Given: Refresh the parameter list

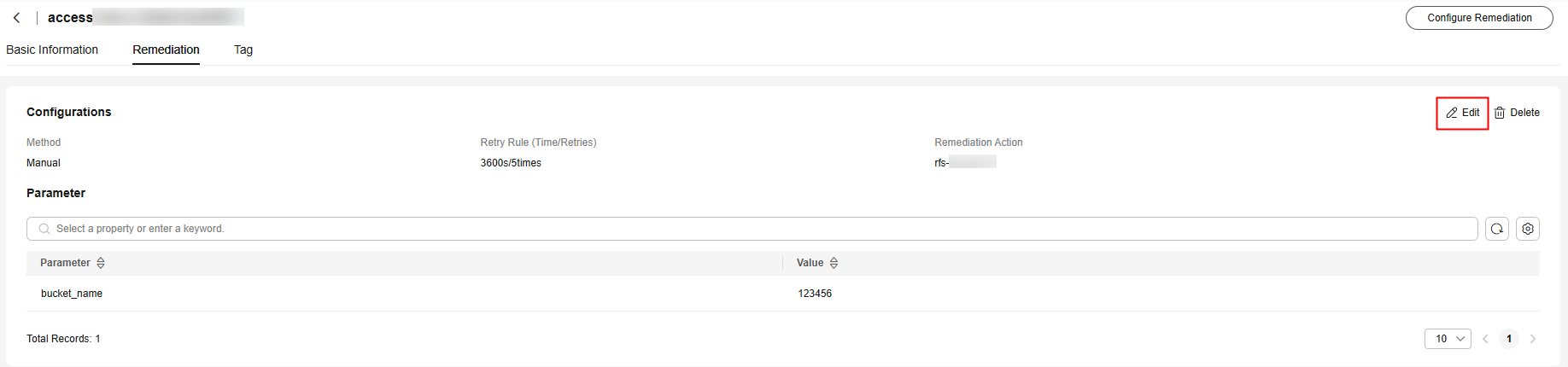Looking at the screenshot, I should click(x=1497, y=229).
